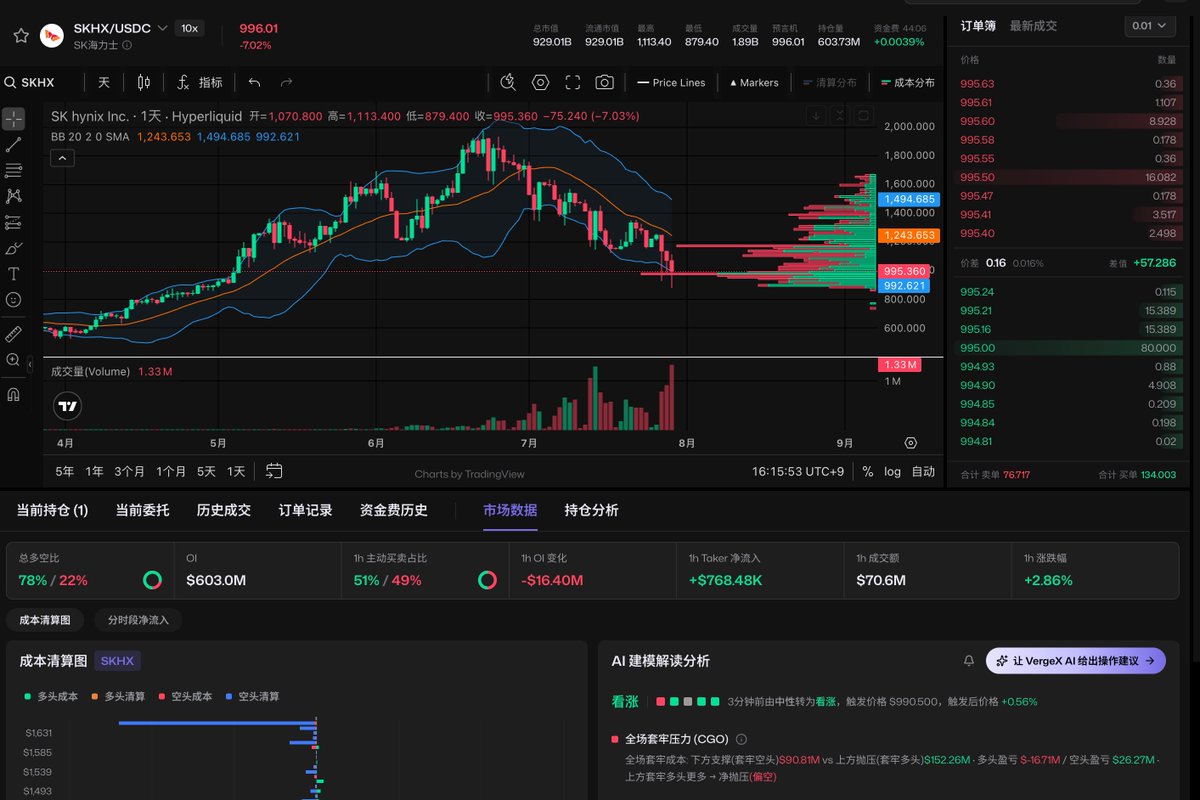Select the brush drawing tool
1200x800 pixels.
click(13, 248)
